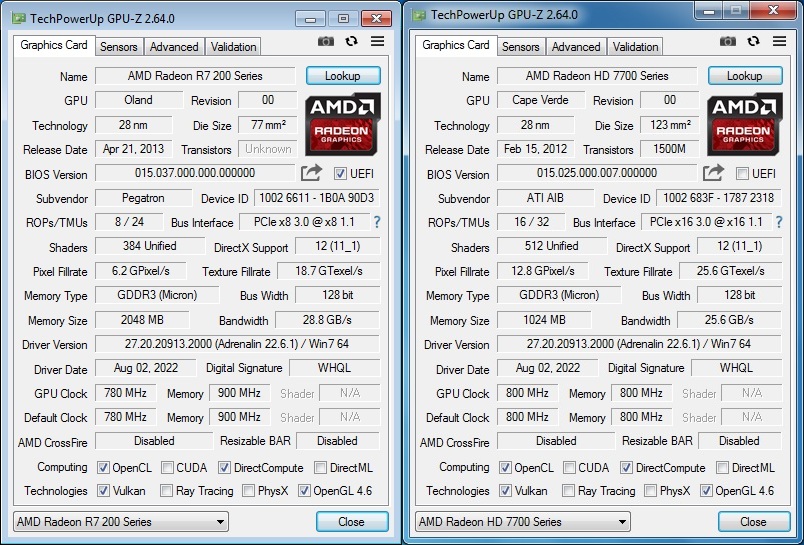This screenshot has width=804, height=545.
Task: Toggle CUDA checkbox in R7 200 window
Action: tap(167, 468)
